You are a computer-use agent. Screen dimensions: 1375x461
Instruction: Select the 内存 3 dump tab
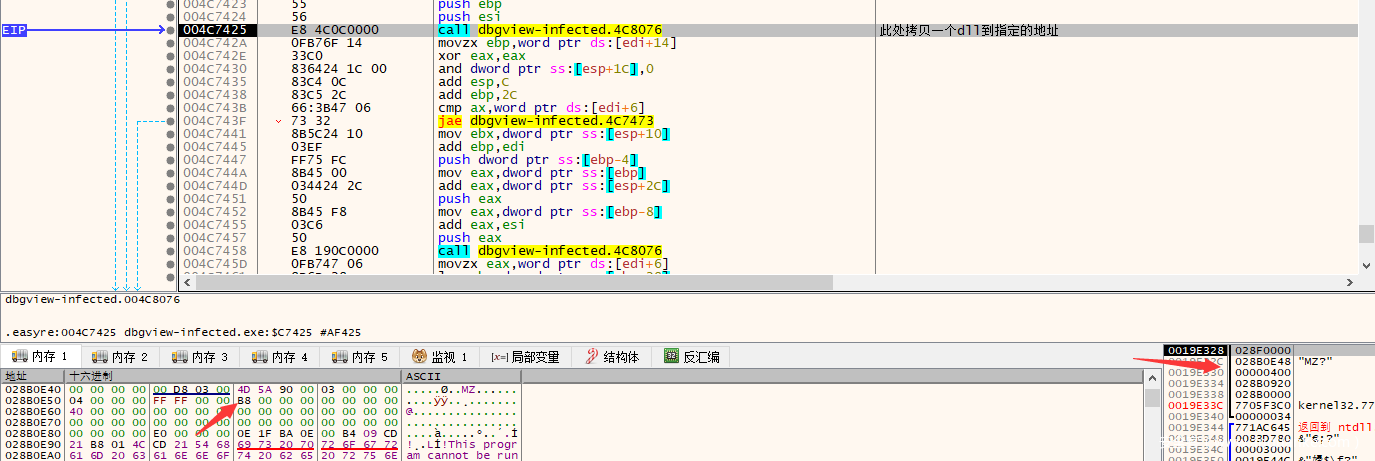201,357
